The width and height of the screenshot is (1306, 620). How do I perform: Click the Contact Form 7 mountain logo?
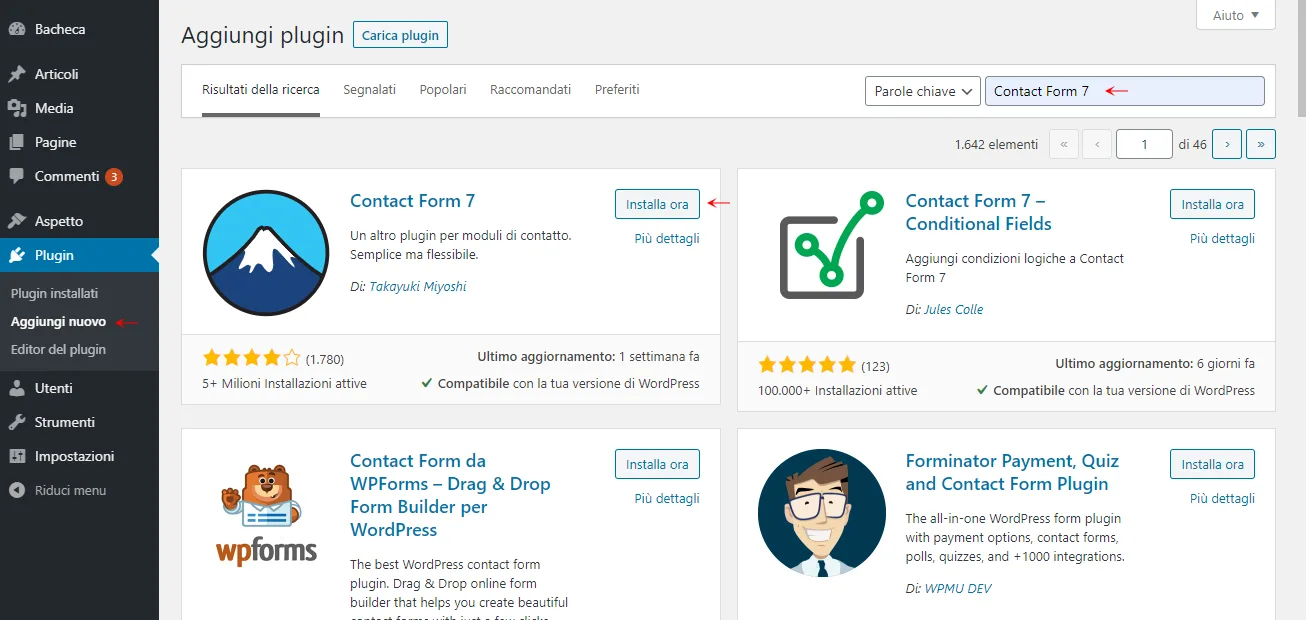coord(266,253)
